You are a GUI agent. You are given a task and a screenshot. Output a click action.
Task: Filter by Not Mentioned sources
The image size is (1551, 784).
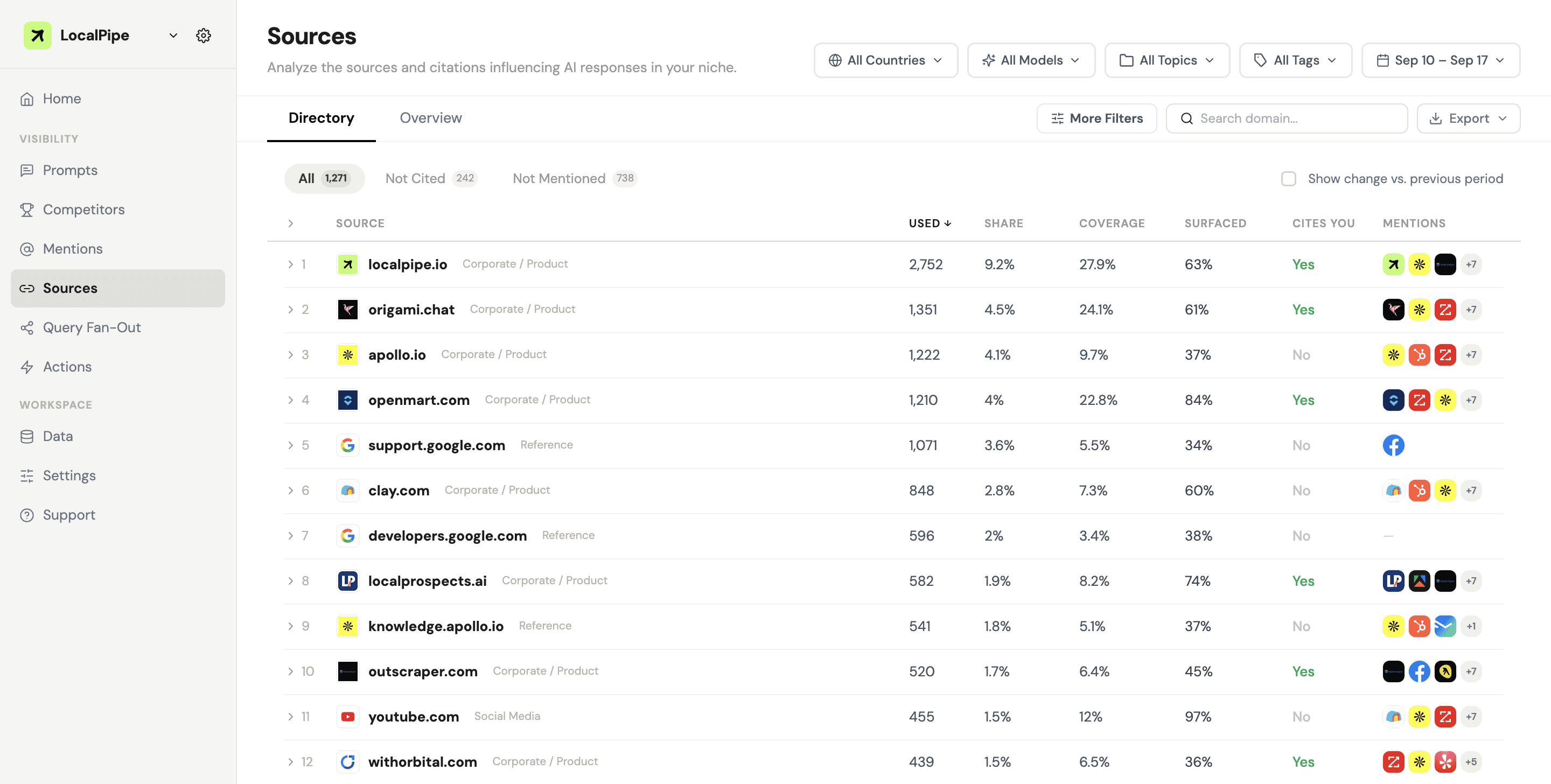575,178
